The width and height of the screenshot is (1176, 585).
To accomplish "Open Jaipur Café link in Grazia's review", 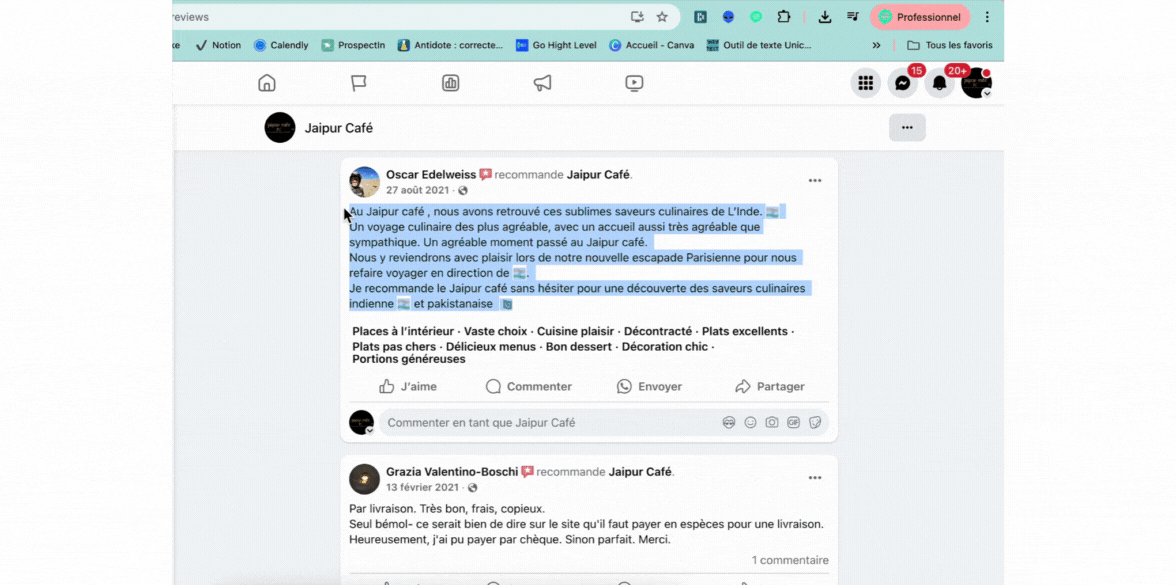I will point(640,472).
